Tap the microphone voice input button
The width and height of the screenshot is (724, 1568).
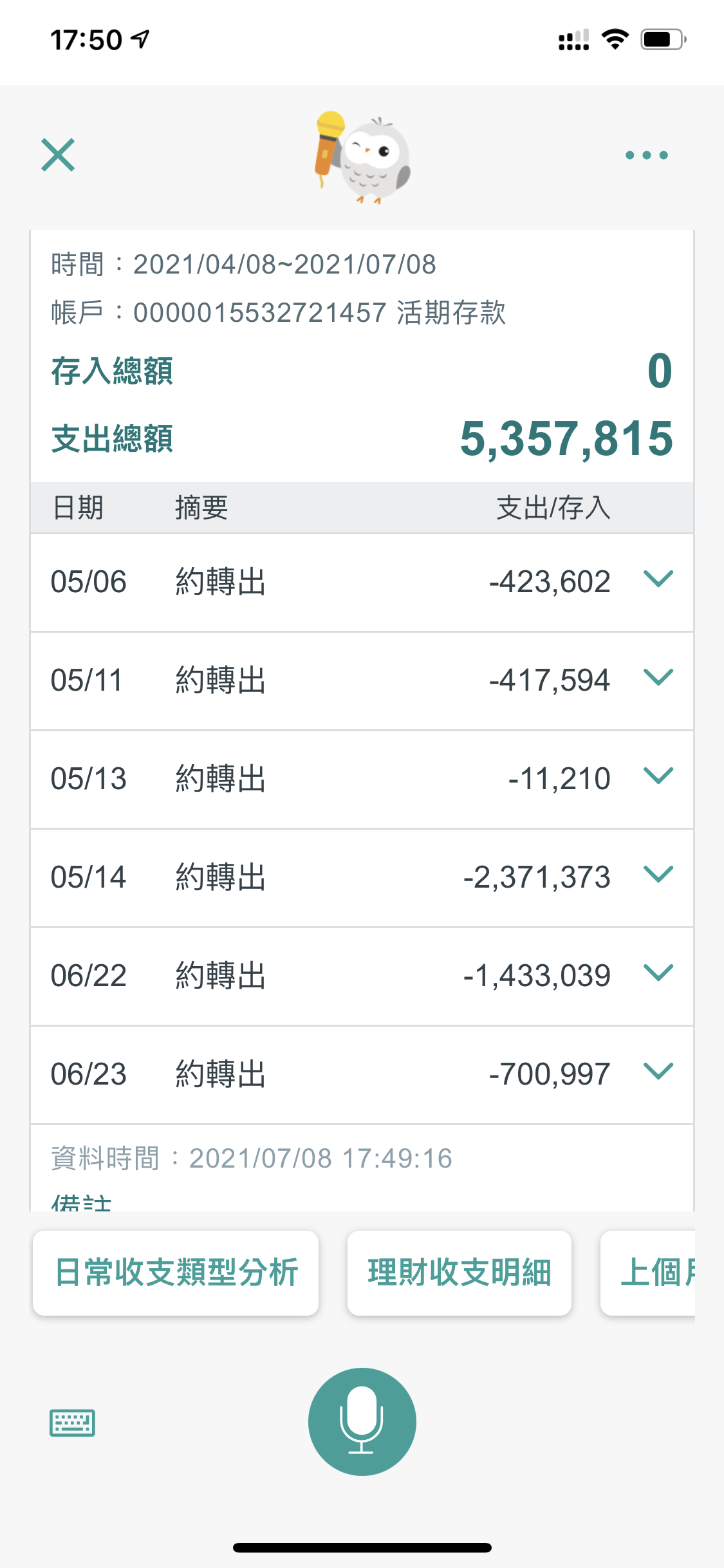click(362, 1421)
